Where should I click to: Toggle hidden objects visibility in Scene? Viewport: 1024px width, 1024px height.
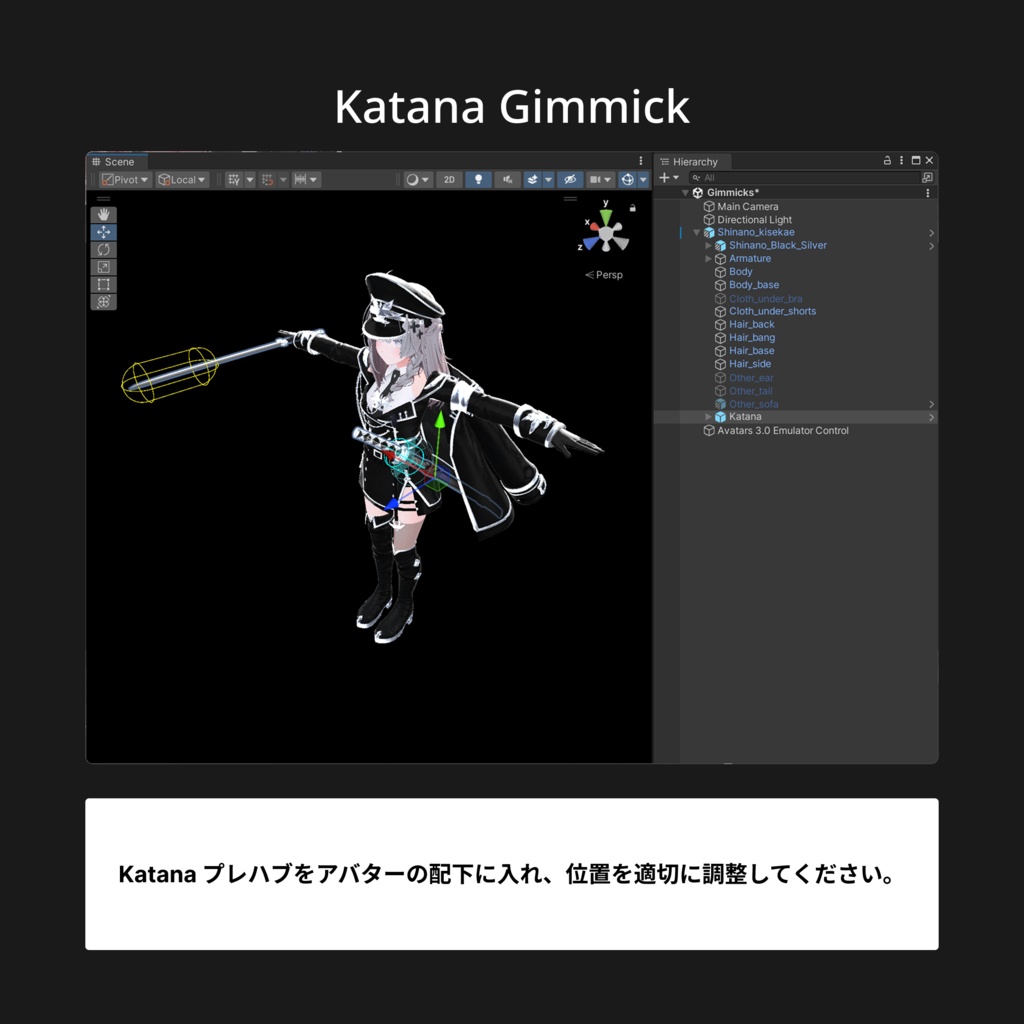coord(570,180)
